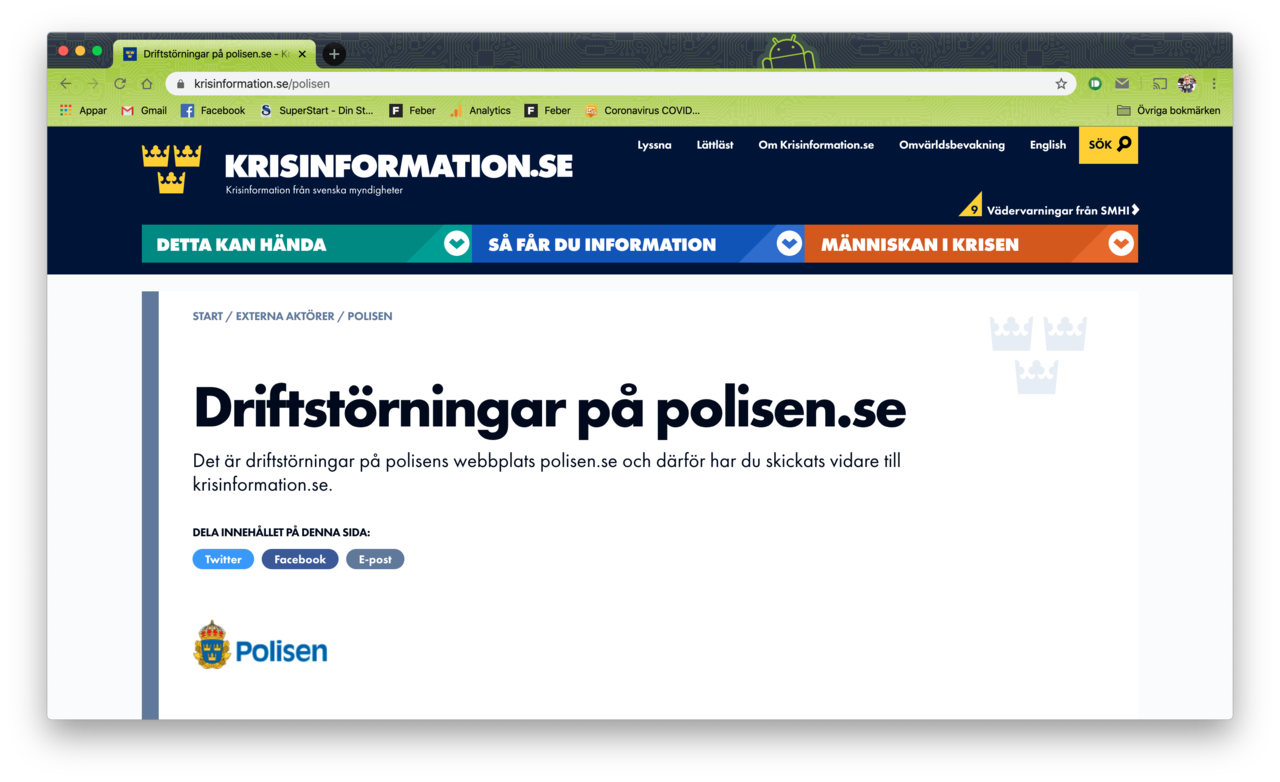Share the page on Twitter

coord(223,559)
